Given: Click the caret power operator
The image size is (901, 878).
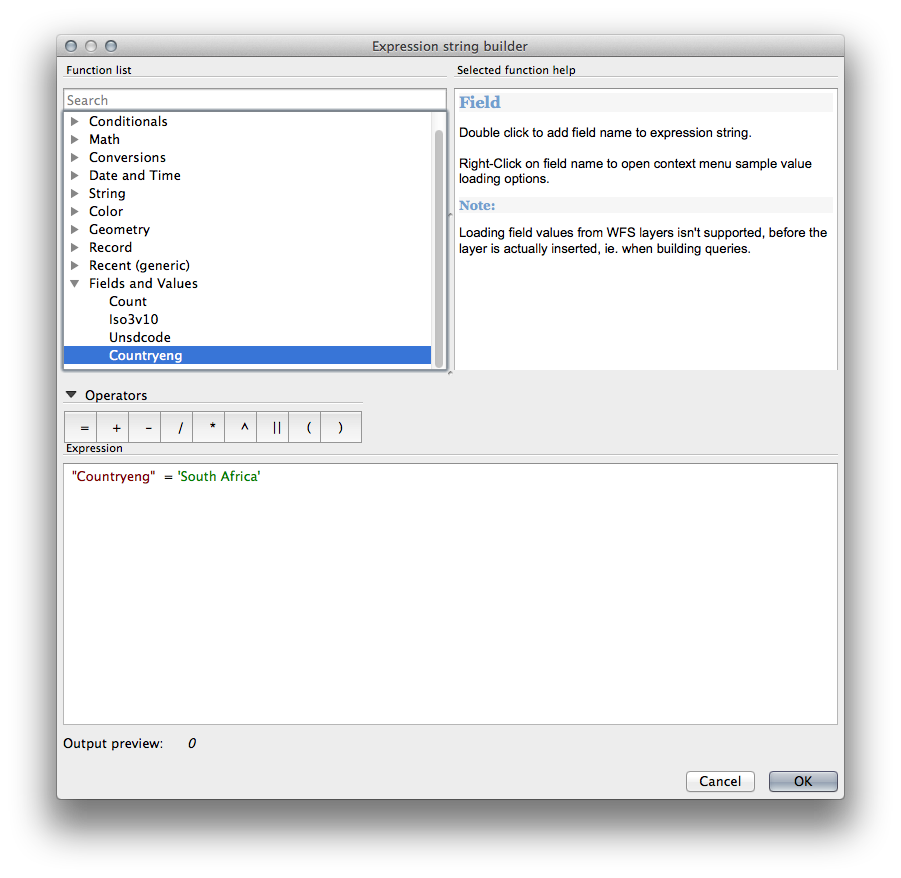Looking at the screenshot, I should pyautogui.click(x=244, y=428).
